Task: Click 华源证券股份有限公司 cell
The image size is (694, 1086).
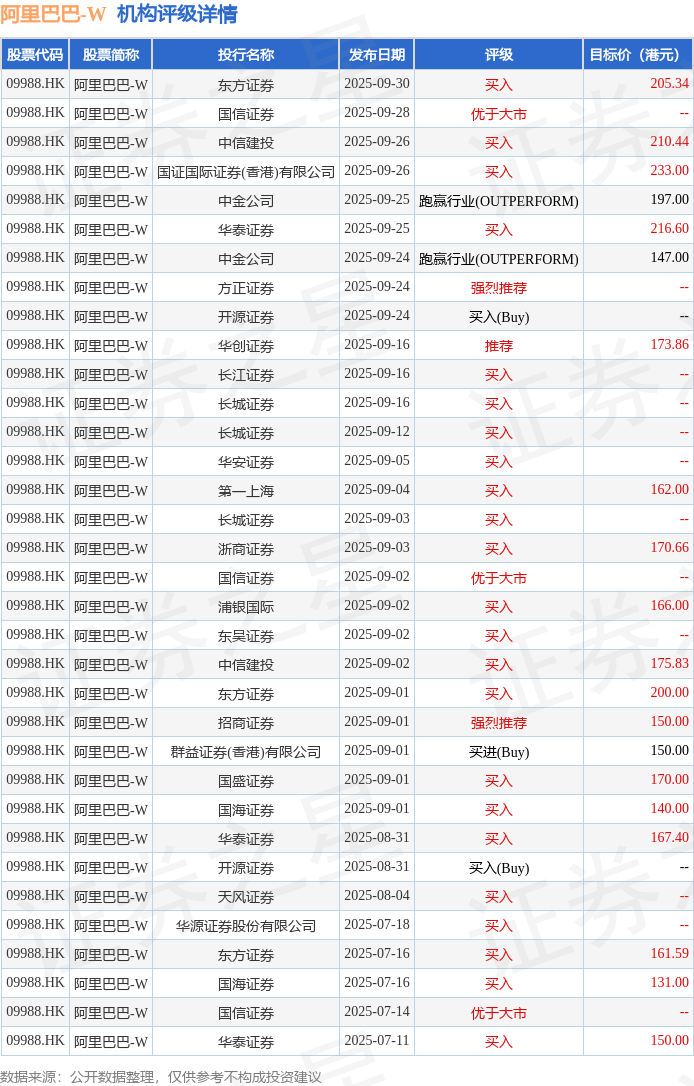Action: pyautogui.click(x=246, y=926)
